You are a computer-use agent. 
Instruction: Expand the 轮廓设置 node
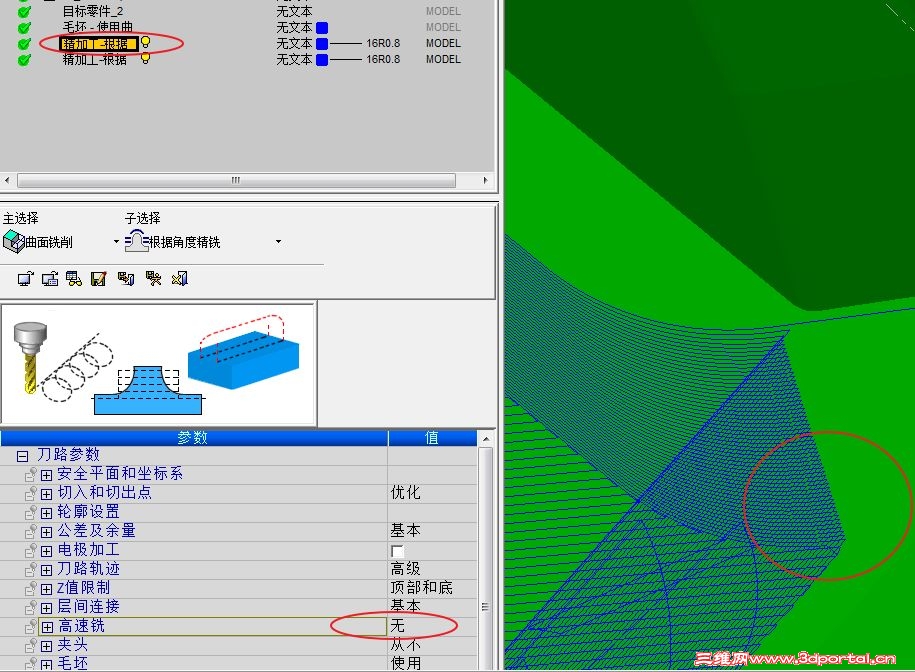pos(47,513)
